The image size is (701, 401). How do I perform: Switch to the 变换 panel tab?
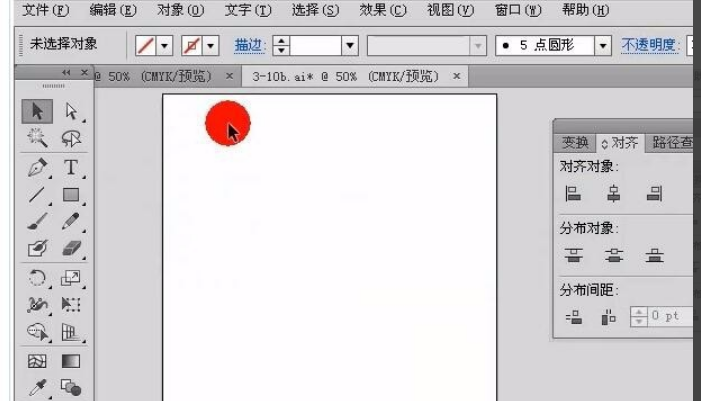click(x=575, y=143)
